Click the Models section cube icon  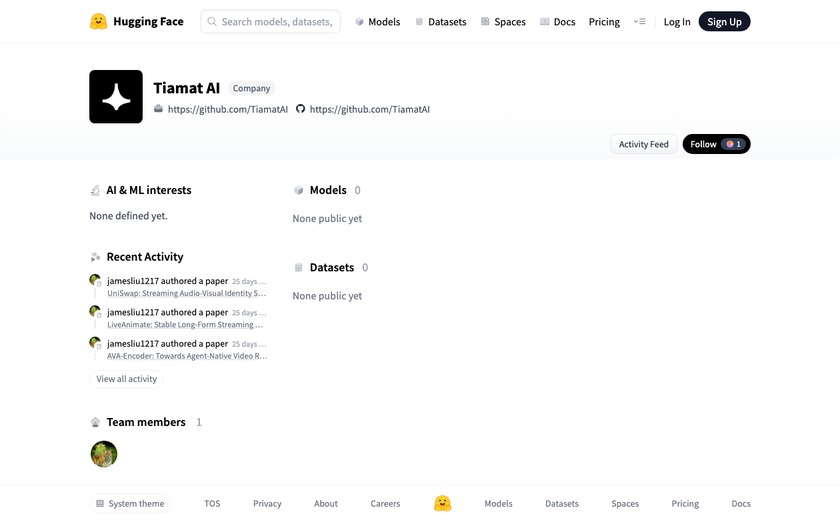[298, 190]
